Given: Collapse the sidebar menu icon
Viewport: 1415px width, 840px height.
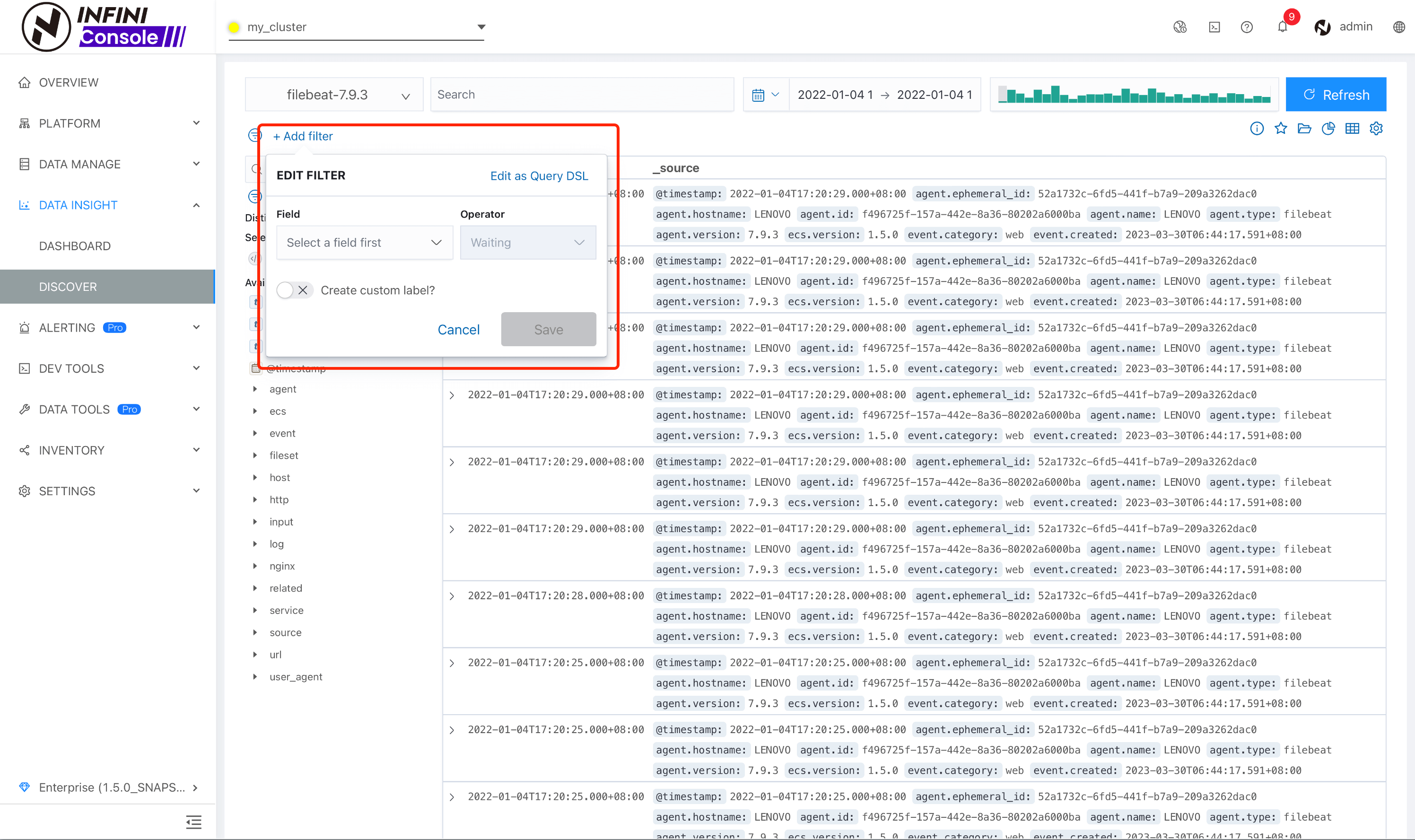Looking at the screenshot, I should (x=193, y=822).
